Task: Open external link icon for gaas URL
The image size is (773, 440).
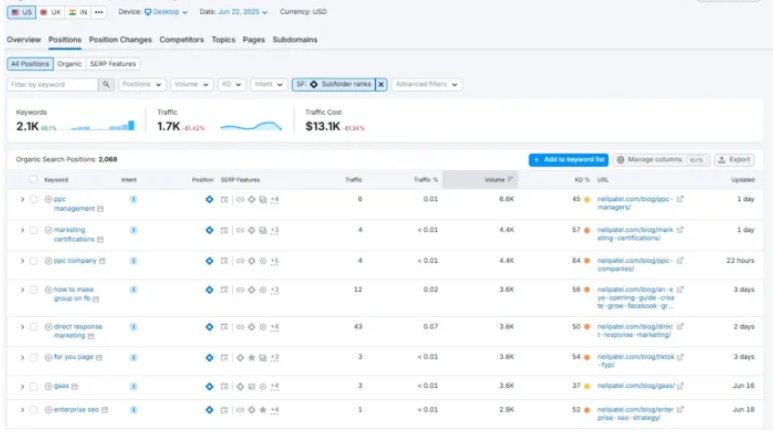Action: (x=680, y=385)
